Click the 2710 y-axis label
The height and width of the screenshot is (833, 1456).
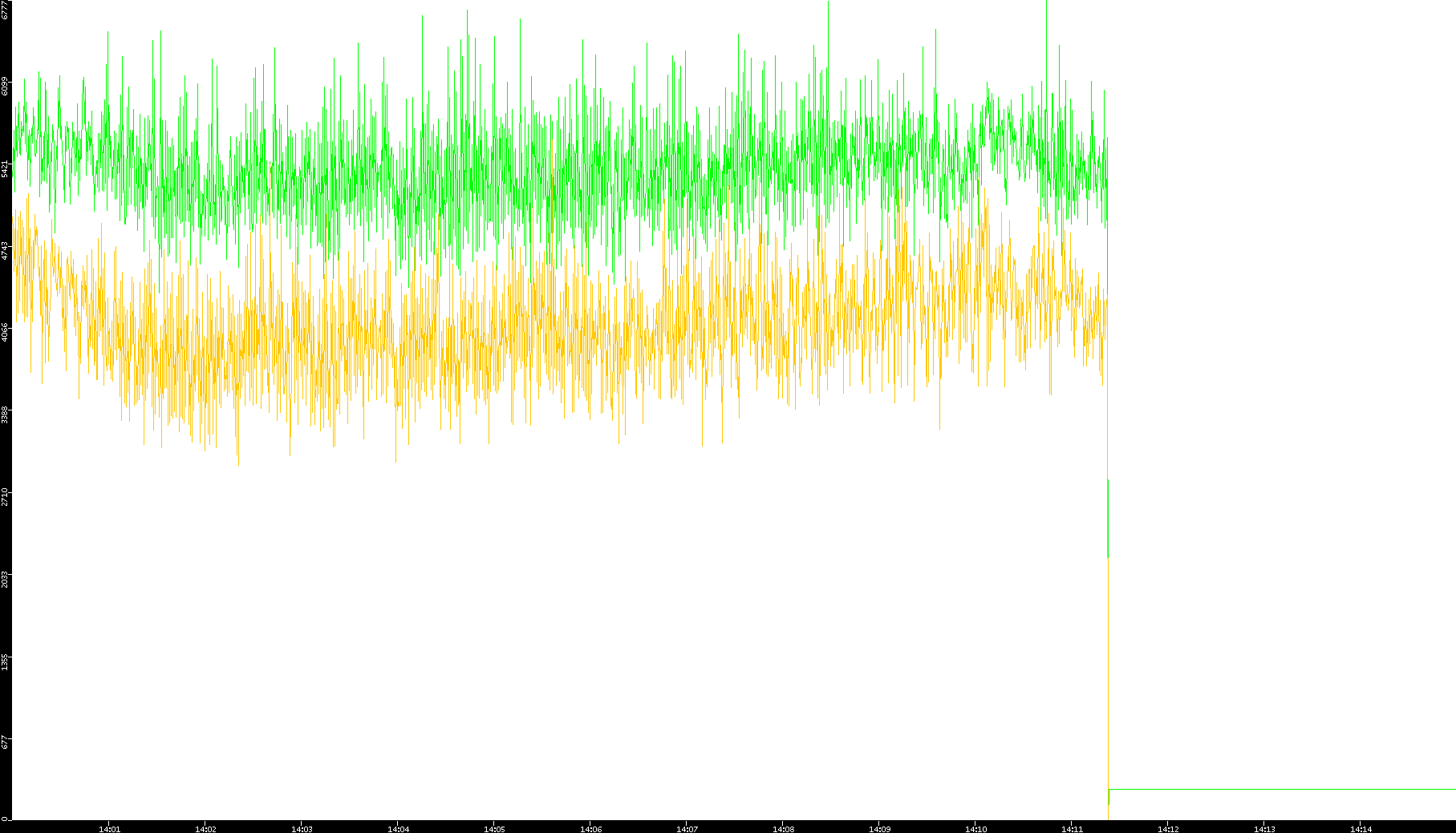[x=5, y=496]
